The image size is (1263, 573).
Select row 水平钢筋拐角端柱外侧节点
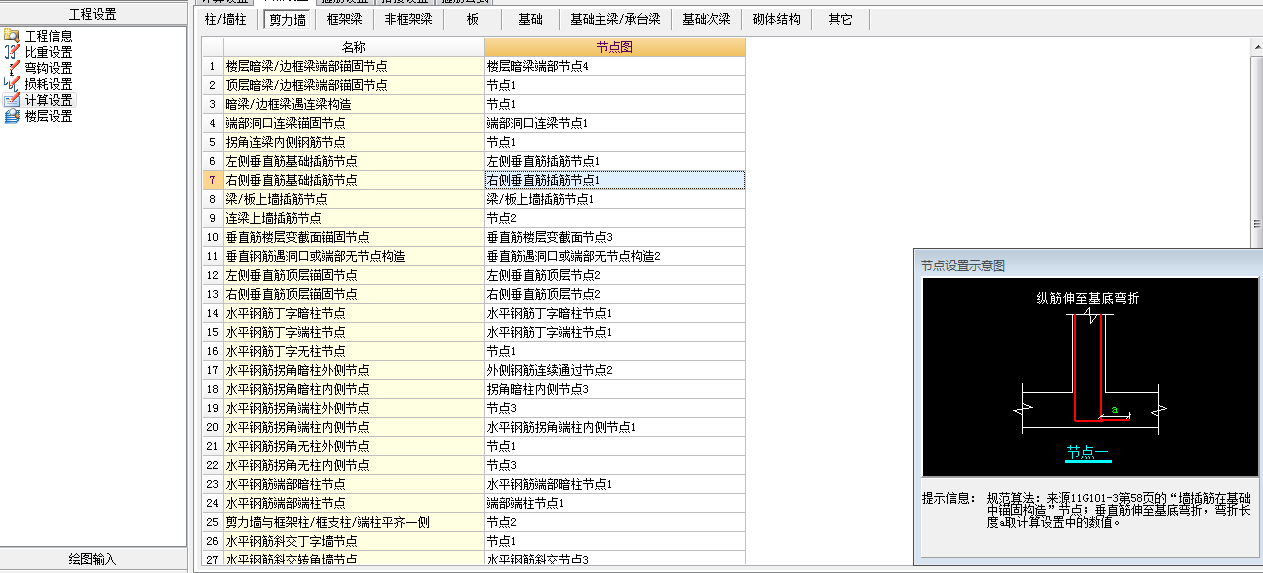(x=354, y=408)
